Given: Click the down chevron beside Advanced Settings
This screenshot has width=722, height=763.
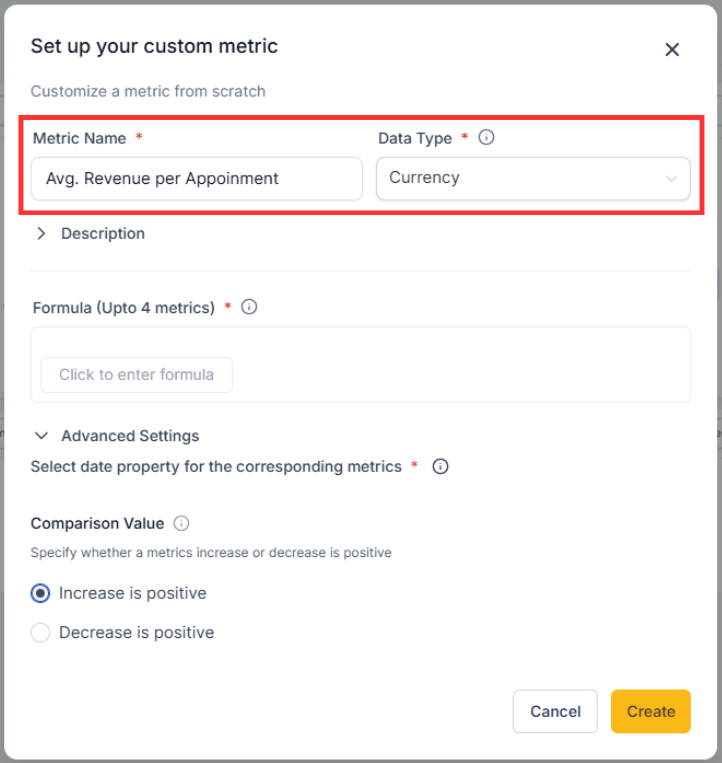Looking at the screenshot, I should pyautogui.click(x=41, y=436).
